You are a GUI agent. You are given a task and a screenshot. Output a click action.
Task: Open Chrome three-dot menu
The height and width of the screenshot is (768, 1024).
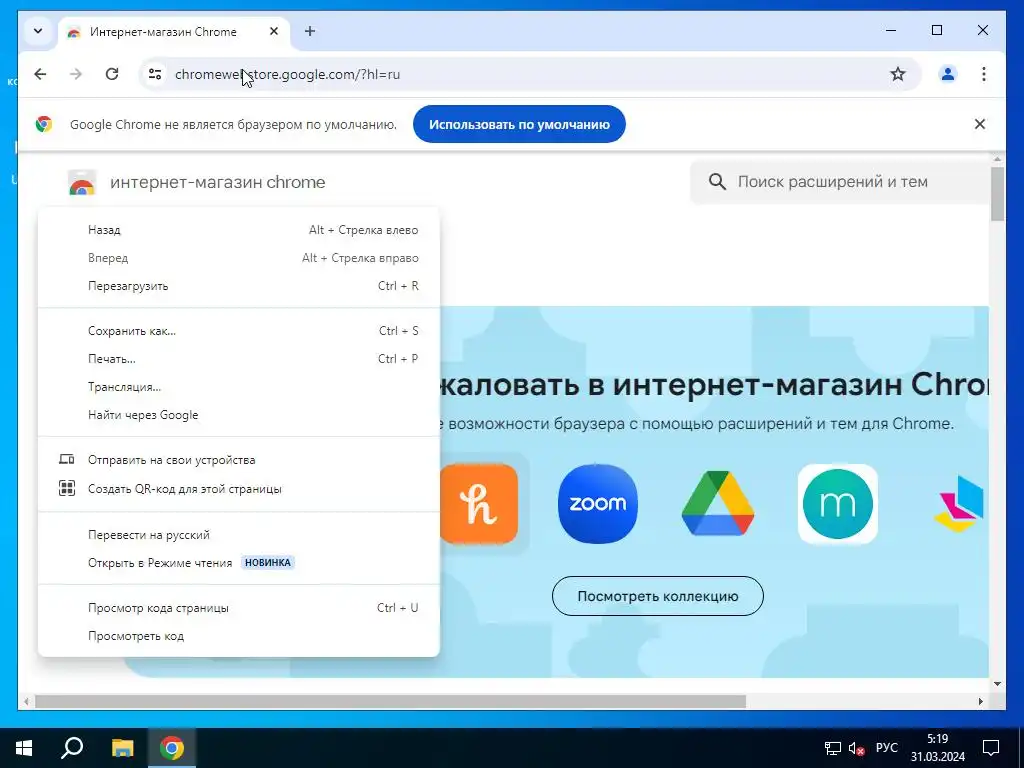coord(984,74)
